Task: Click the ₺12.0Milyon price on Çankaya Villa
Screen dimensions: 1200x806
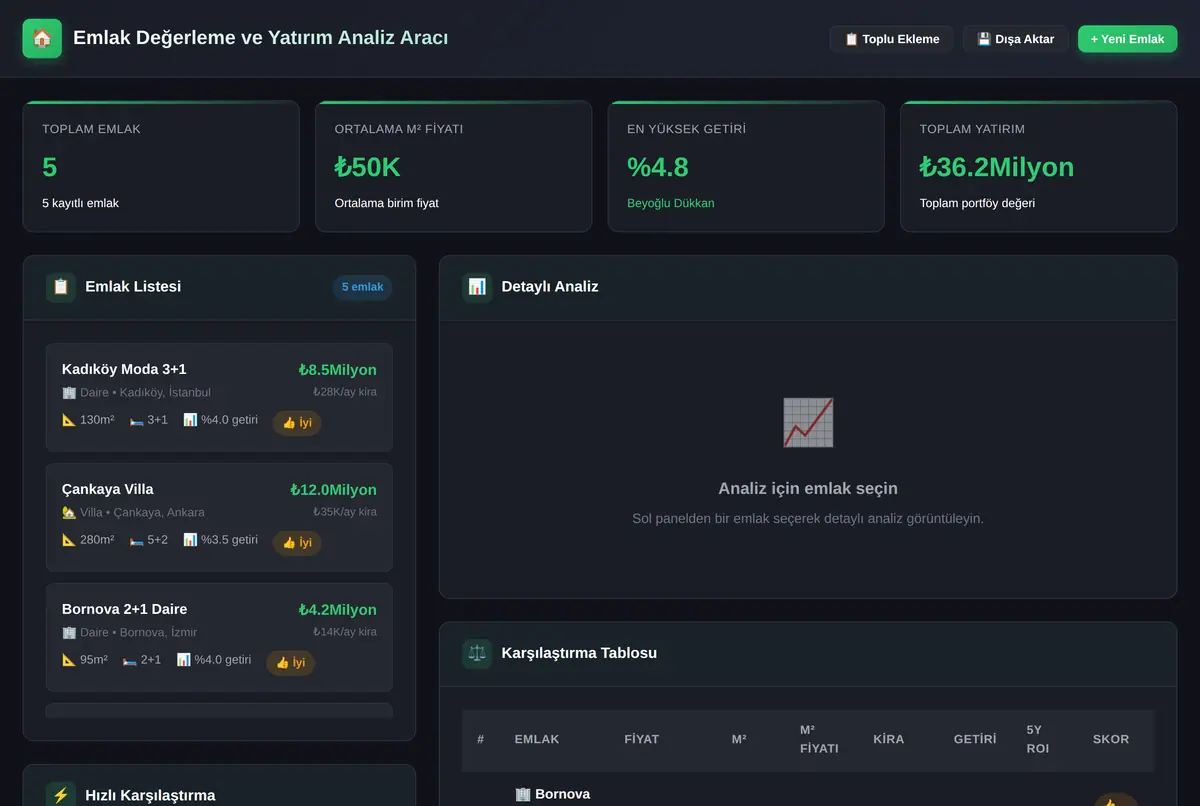Action: pyautogui.click(x=334, y=490)
